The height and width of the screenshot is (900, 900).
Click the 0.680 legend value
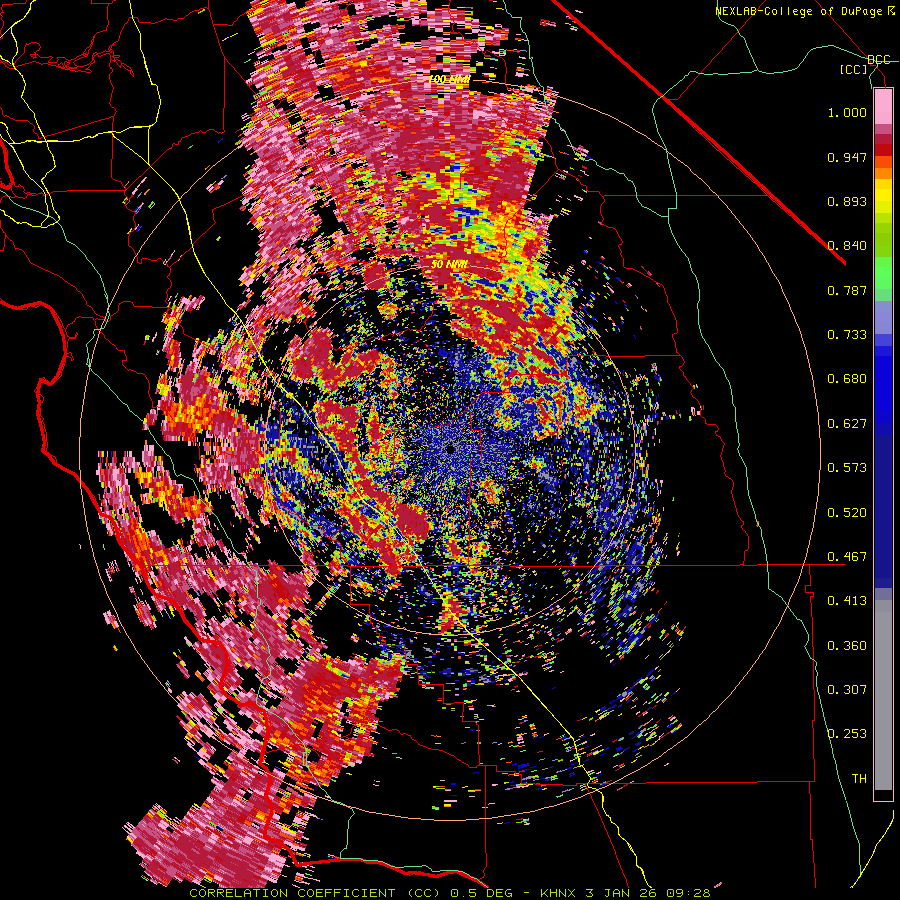pyautogui.click(x=847, y=379)
